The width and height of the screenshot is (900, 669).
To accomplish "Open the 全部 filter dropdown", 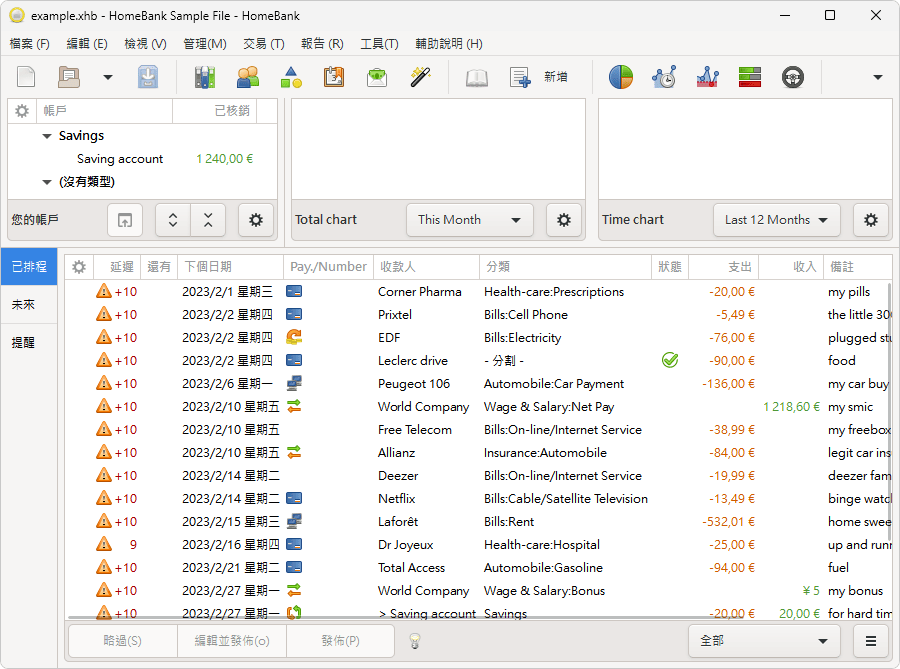I will click(x=764, y=641).
